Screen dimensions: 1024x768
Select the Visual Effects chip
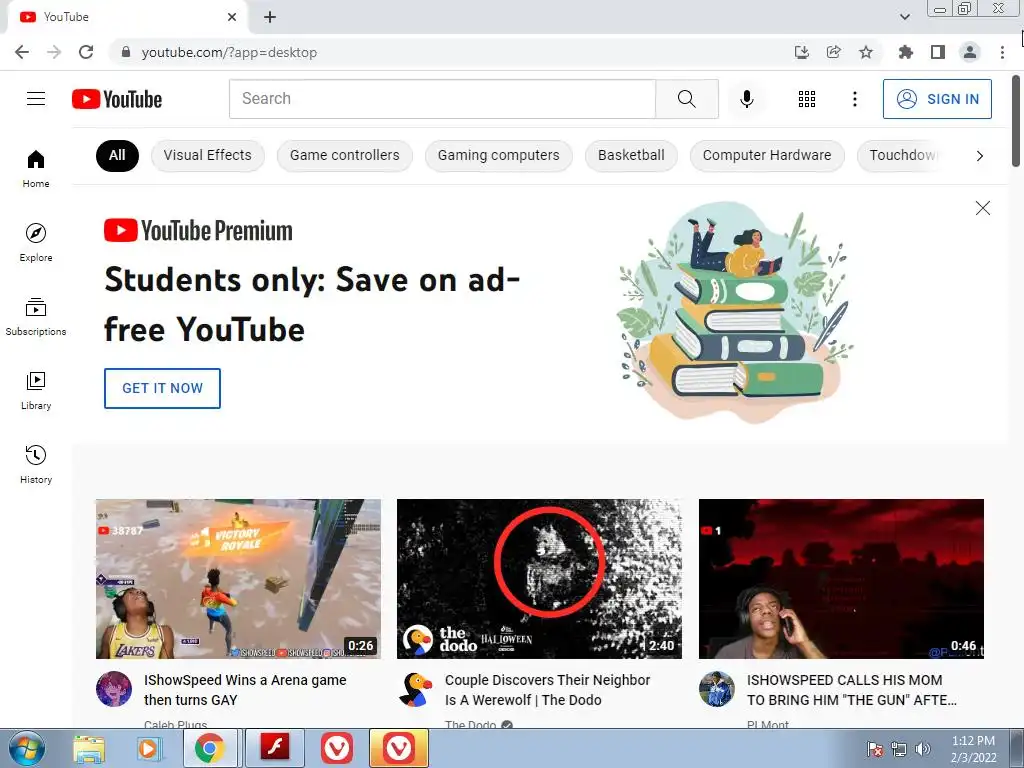pos(208,155)
